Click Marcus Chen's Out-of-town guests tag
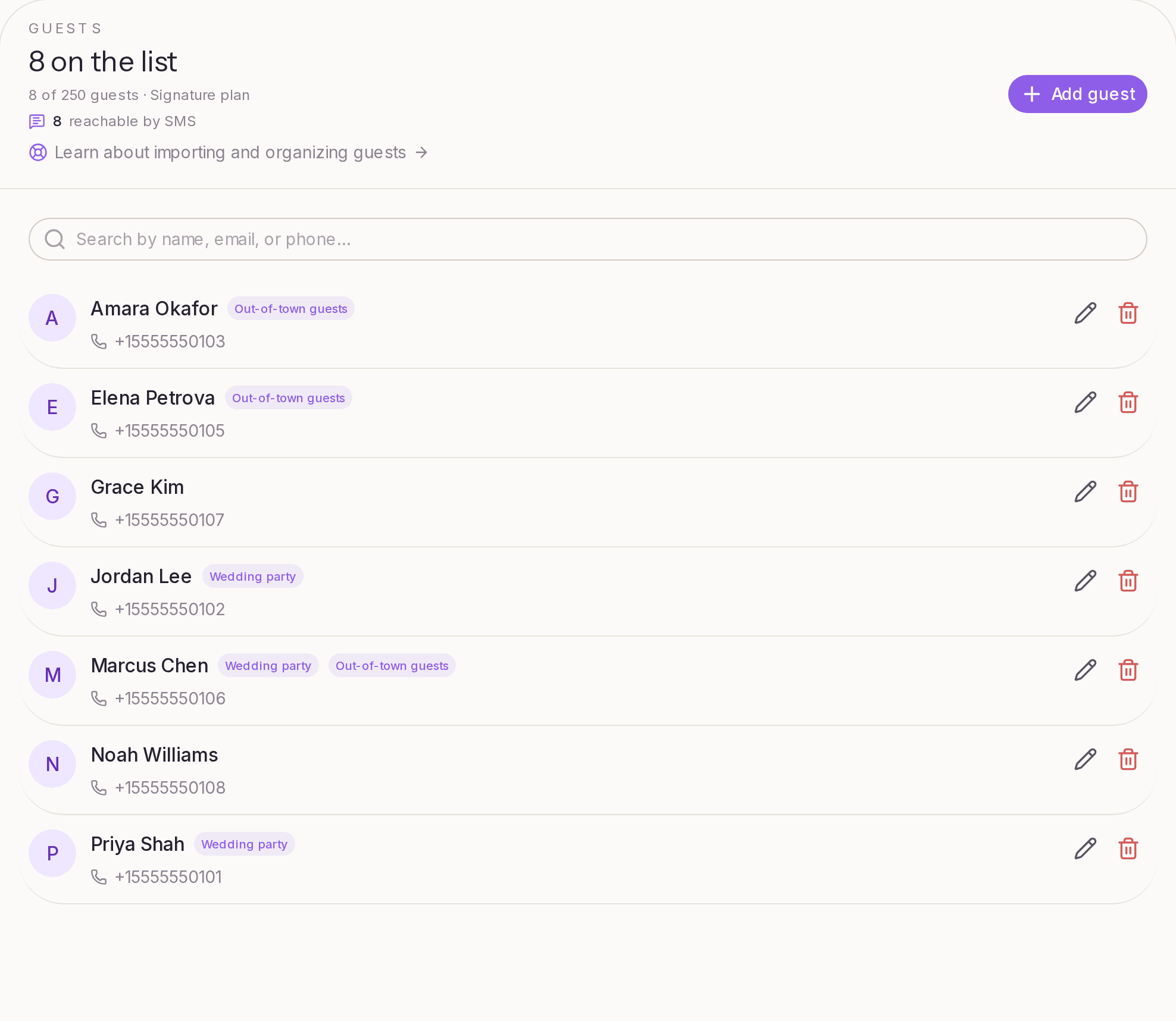 [x=392, y=666]
